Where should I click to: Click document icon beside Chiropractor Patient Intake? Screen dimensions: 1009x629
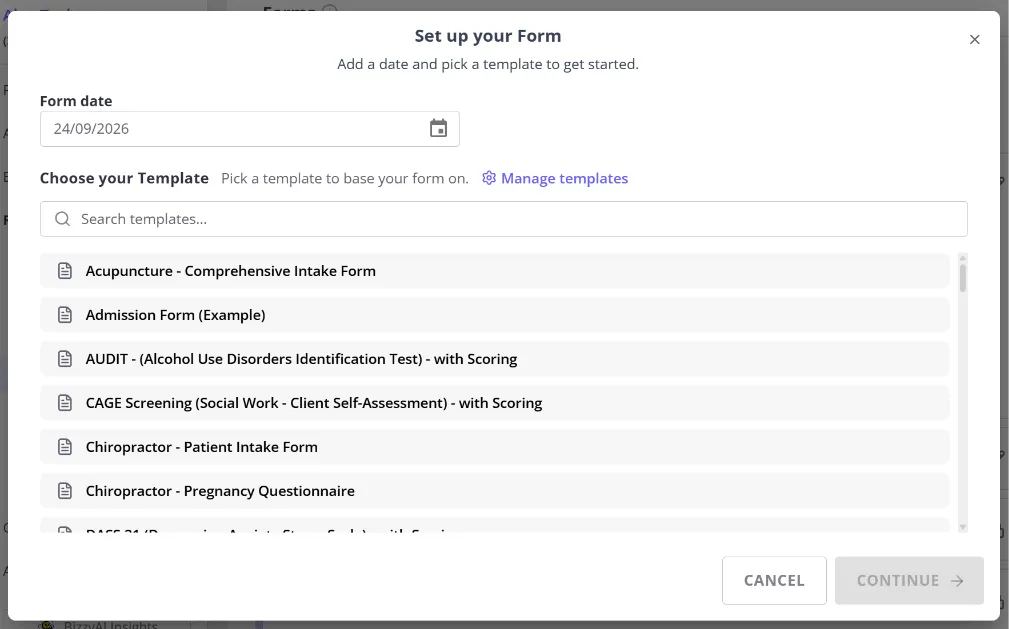pos(65,447)
